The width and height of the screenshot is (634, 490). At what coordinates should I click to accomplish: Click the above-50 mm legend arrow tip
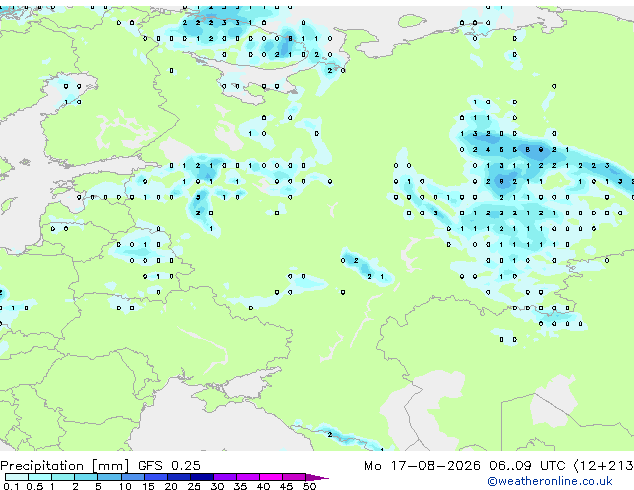[x=317, y=477]
